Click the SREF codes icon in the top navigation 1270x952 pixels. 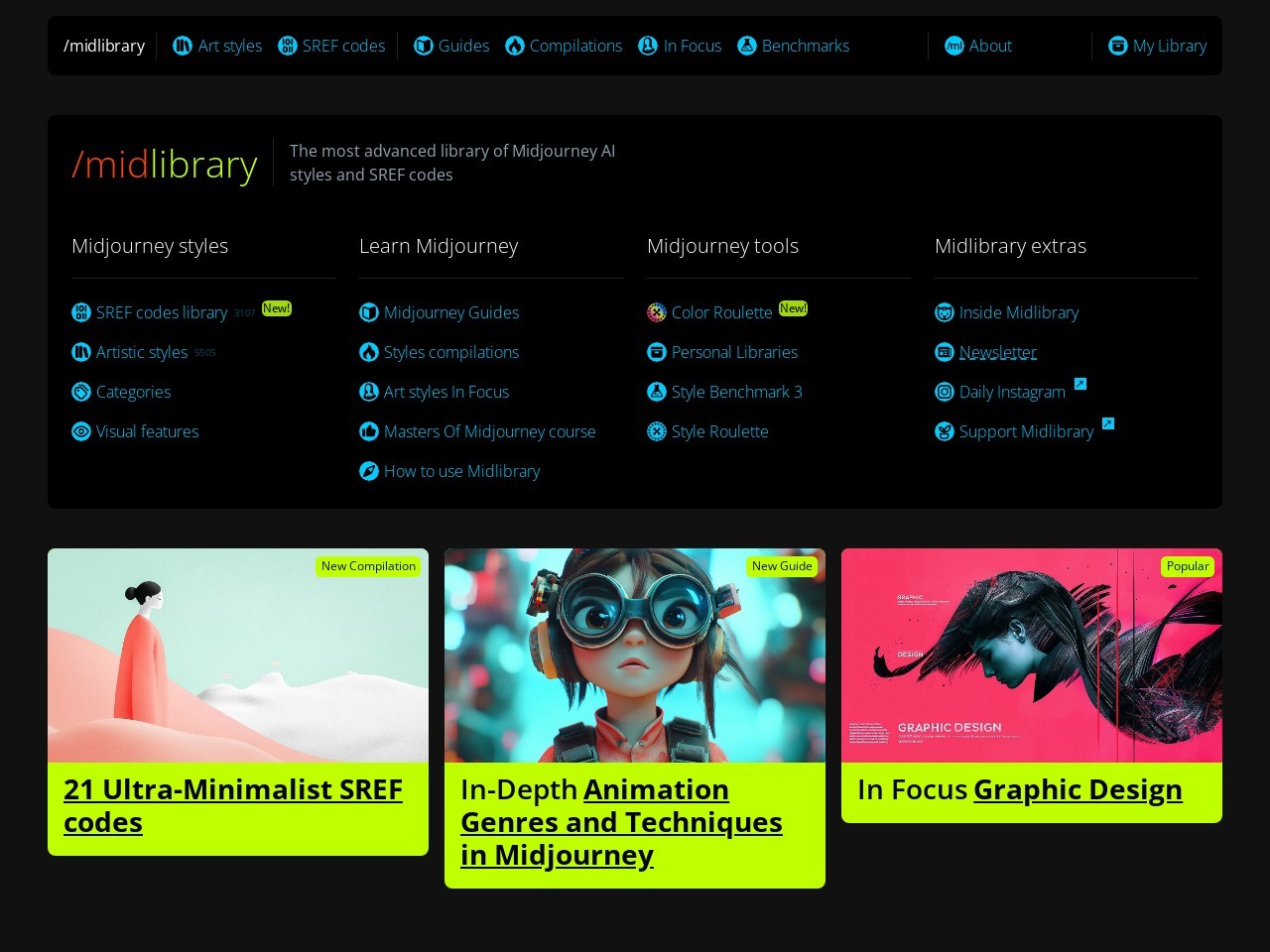(x=288, y=46)
